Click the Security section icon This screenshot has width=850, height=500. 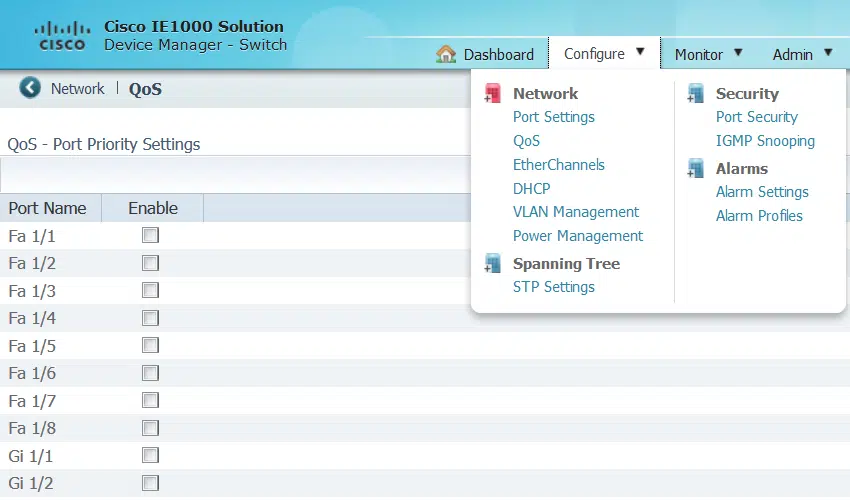[x=696, y=93]
